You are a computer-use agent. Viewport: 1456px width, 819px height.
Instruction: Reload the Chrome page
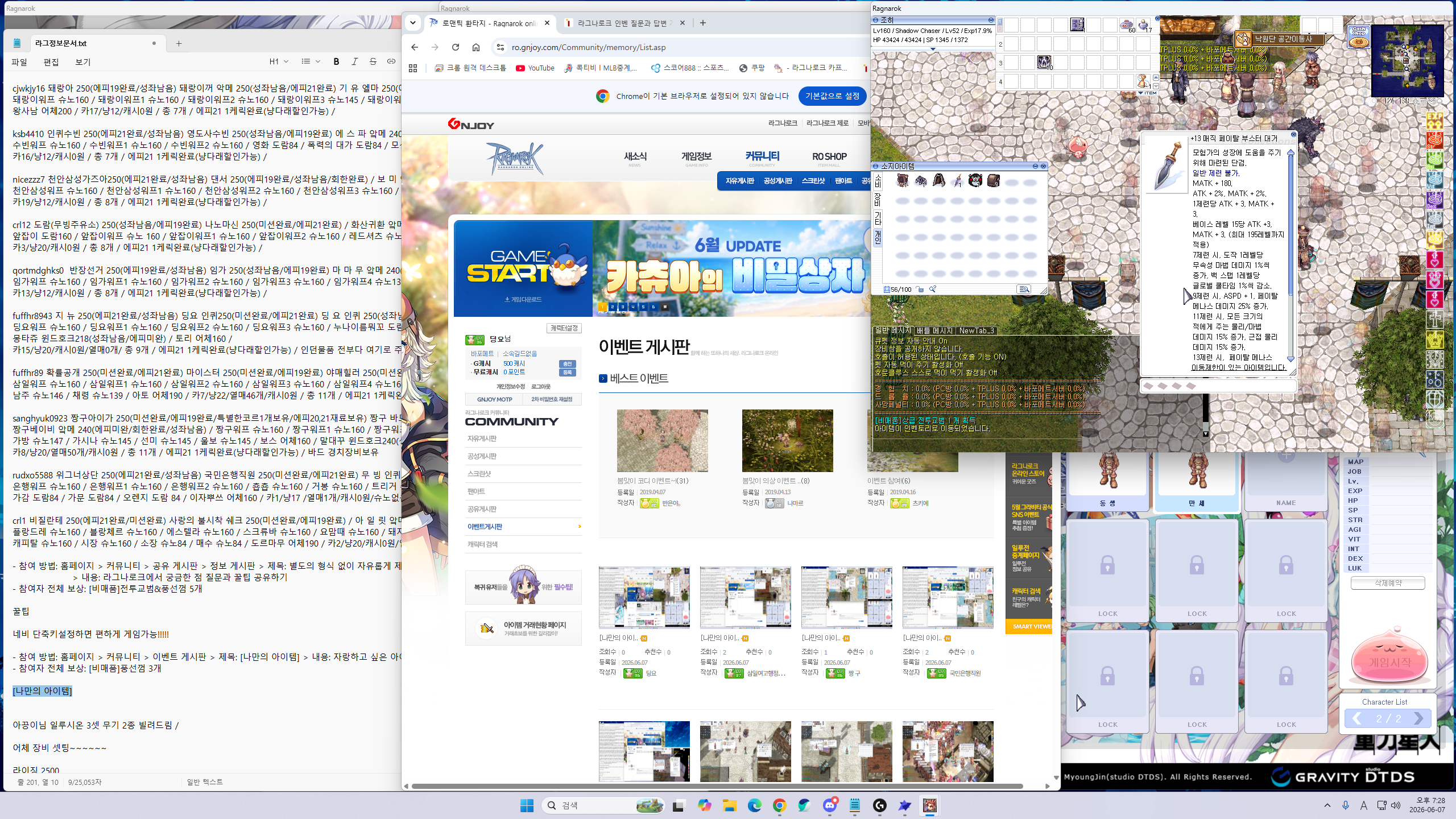(x=456, y=47)
